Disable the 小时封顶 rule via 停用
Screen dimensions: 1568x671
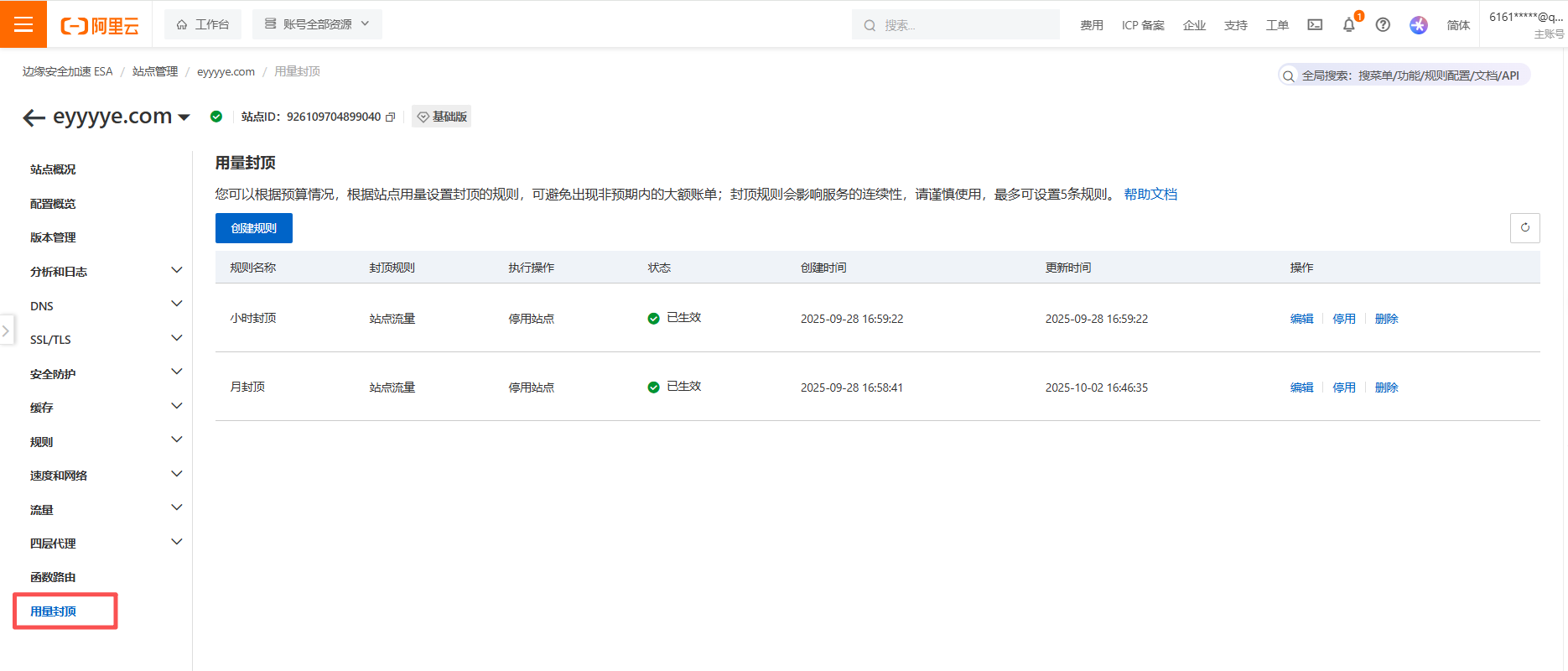(x=1343, y=319)
